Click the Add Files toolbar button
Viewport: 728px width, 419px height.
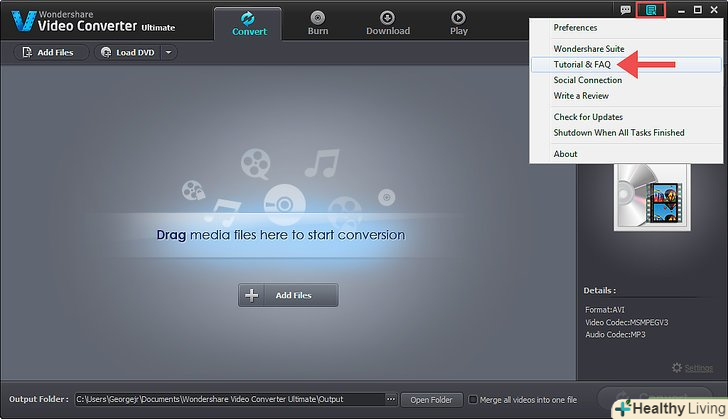pos(51,52)
